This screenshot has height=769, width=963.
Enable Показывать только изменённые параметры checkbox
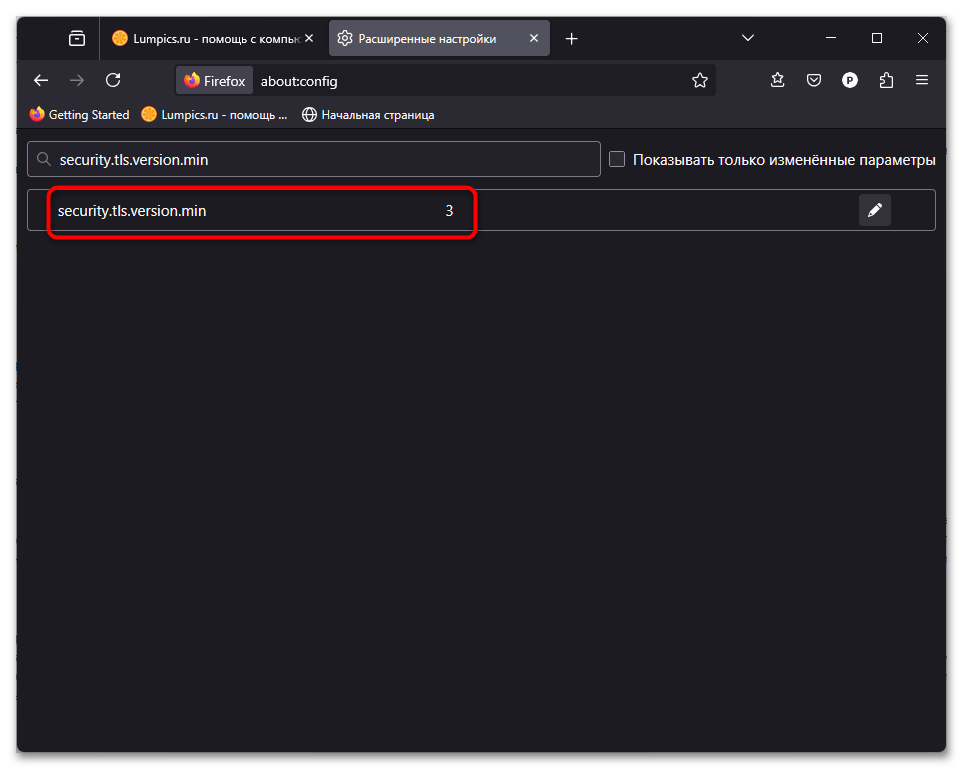pos(617,159)
